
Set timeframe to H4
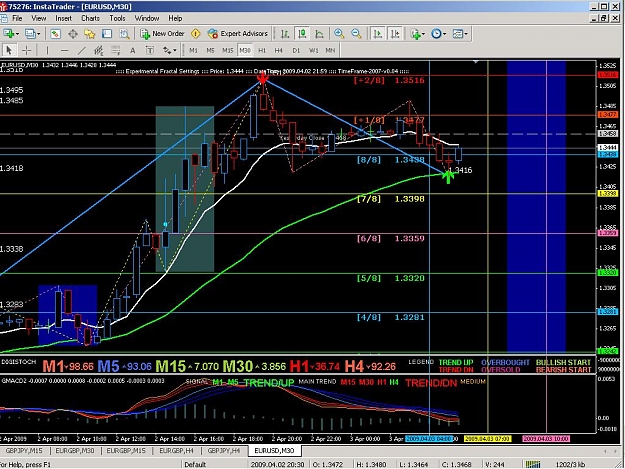(x=279, y=51)
